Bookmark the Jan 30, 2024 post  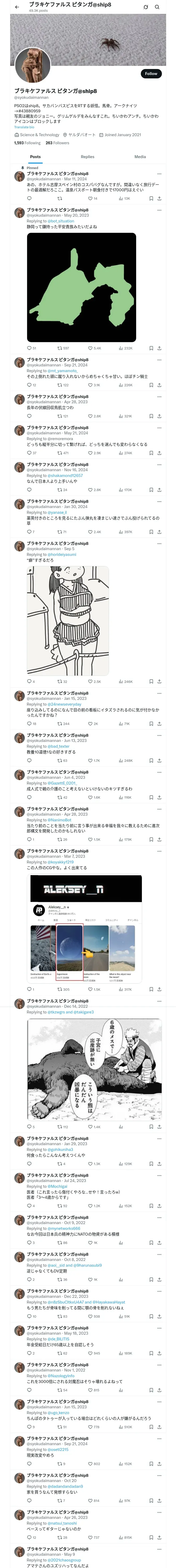click(151, 532)
